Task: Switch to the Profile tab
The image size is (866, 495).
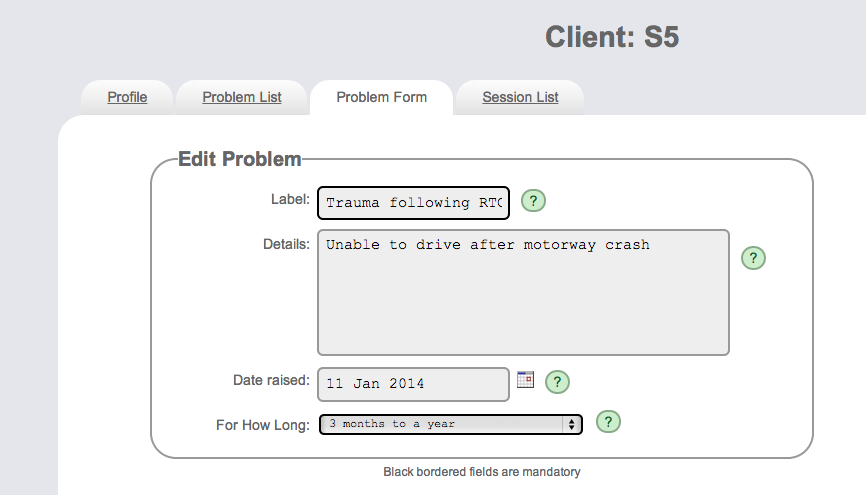Action: [x=127, y=97]
